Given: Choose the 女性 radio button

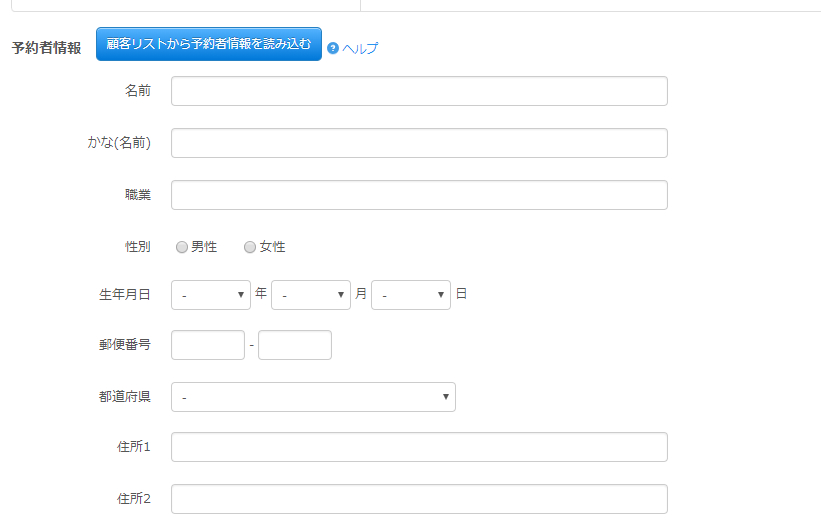Looking at the screenshot, I should pyautogui.click(x=250, y=247).
